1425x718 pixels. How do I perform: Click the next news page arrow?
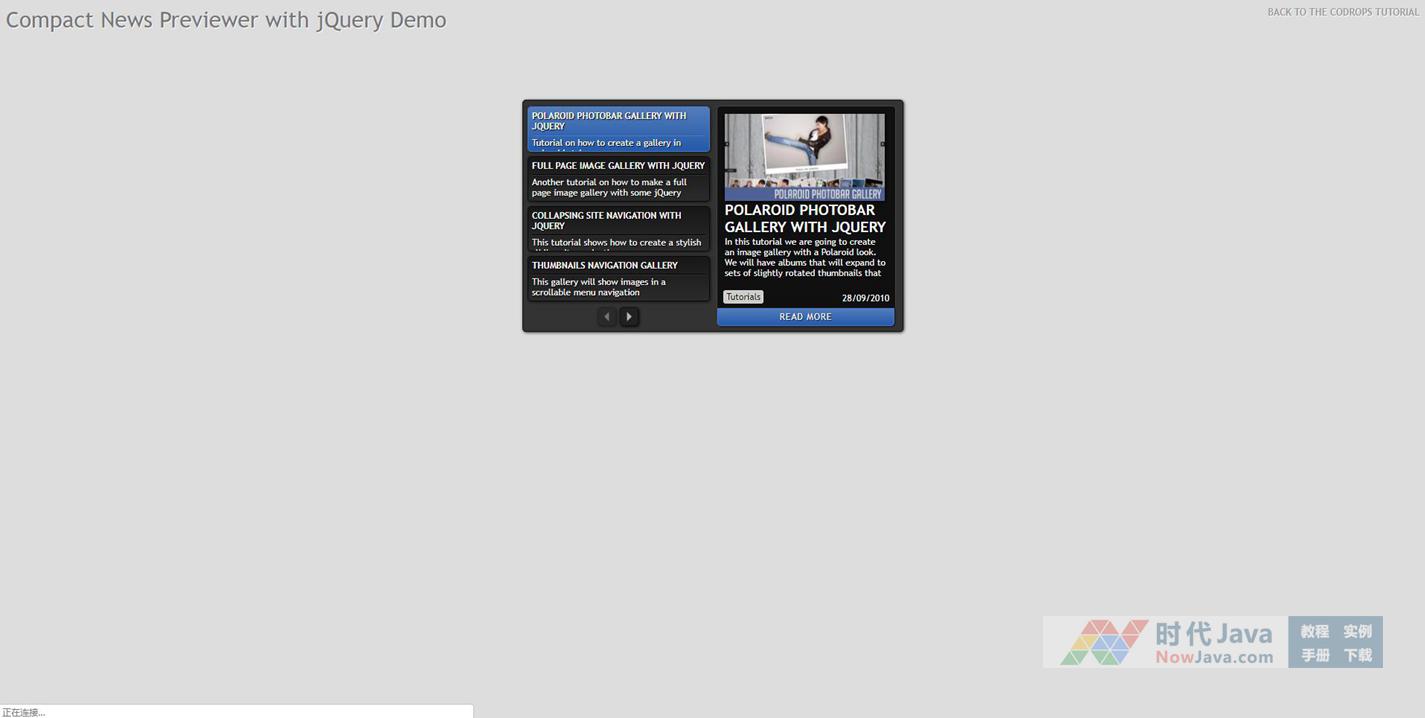(629, 317)
